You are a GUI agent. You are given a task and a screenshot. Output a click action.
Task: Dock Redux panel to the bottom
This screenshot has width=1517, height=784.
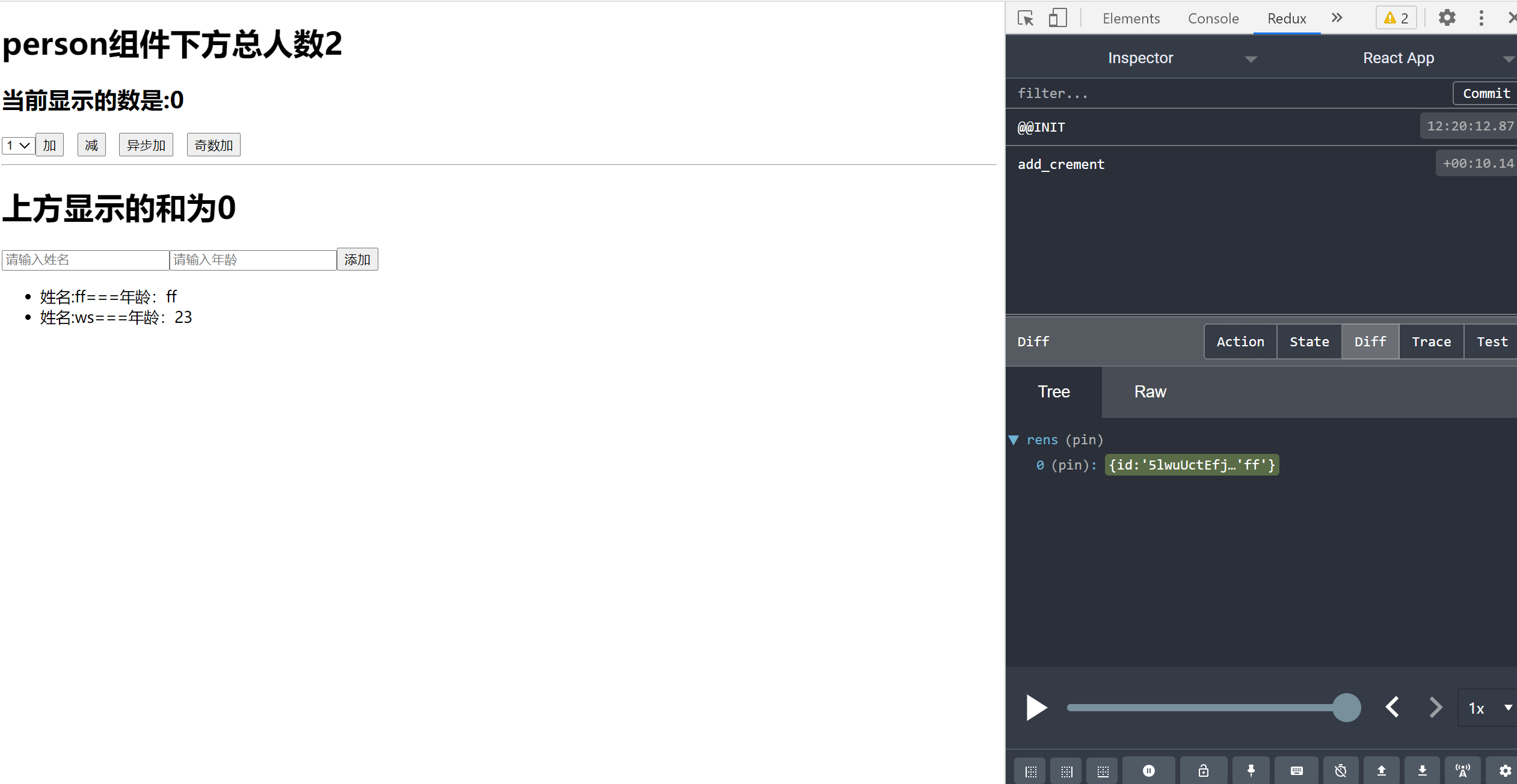tap(1103, 771)
